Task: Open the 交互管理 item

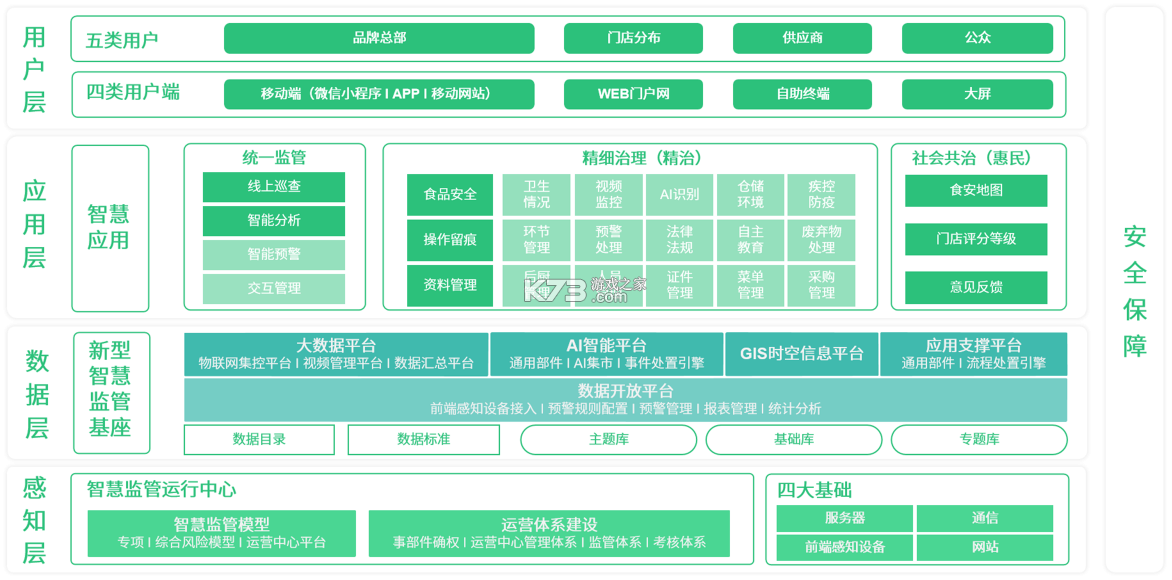Action: pos(274,289)
